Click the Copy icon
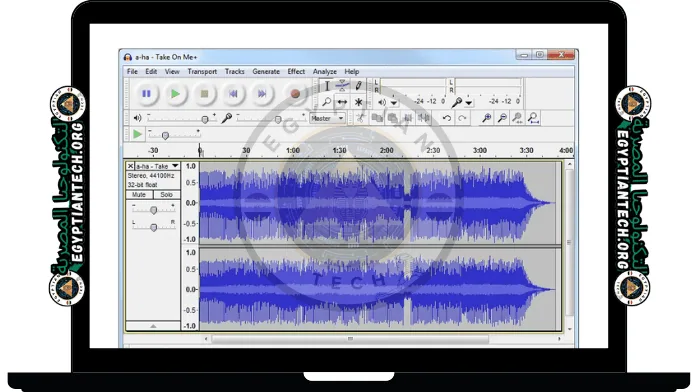The height and width of the screenshot is (392, 698). pos(377,118)
